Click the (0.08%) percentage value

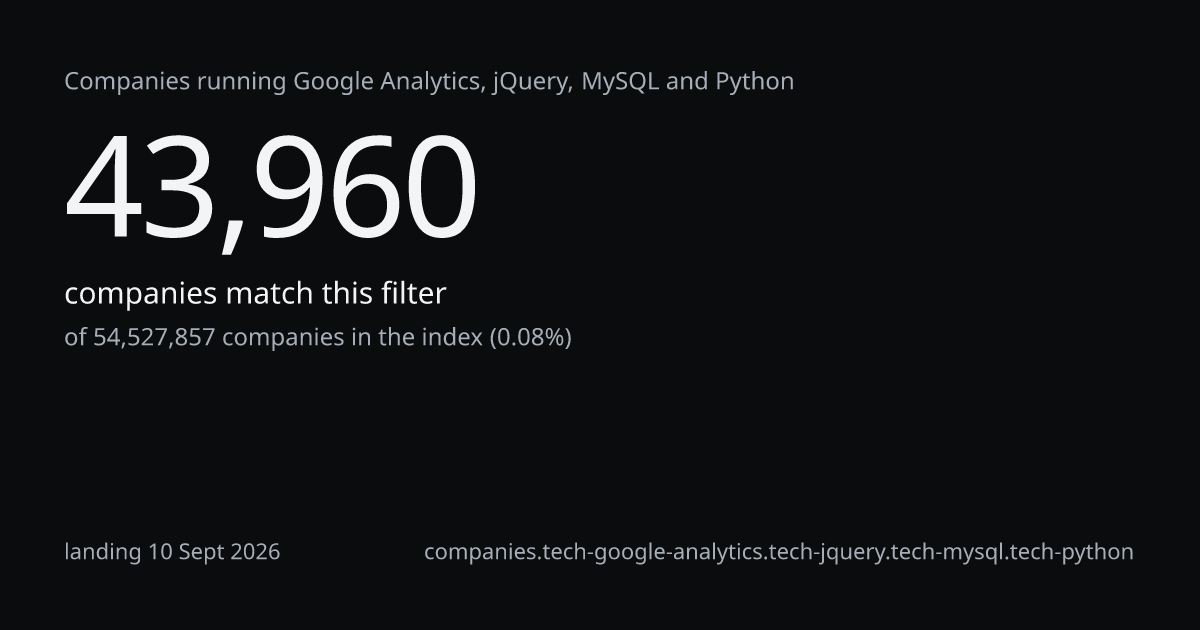(530, 338)
